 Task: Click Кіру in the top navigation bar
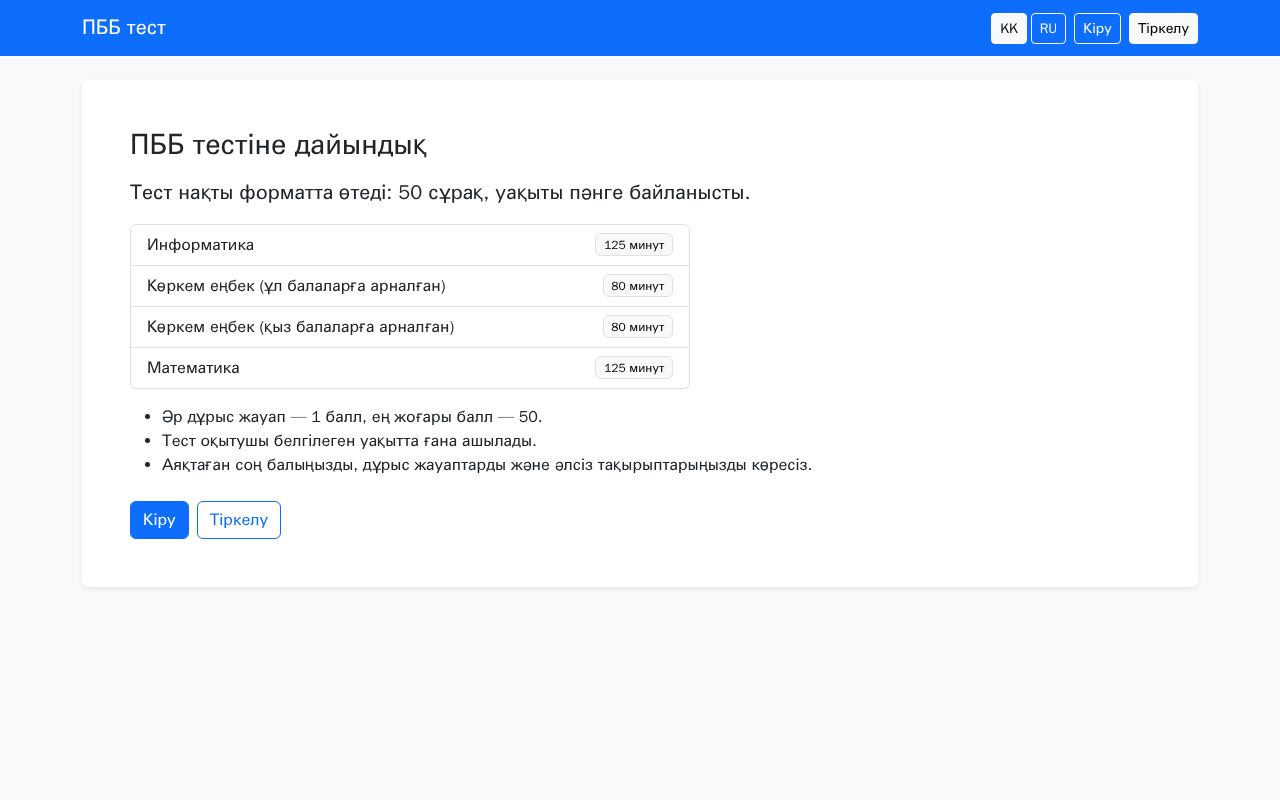pos(1097,28)
